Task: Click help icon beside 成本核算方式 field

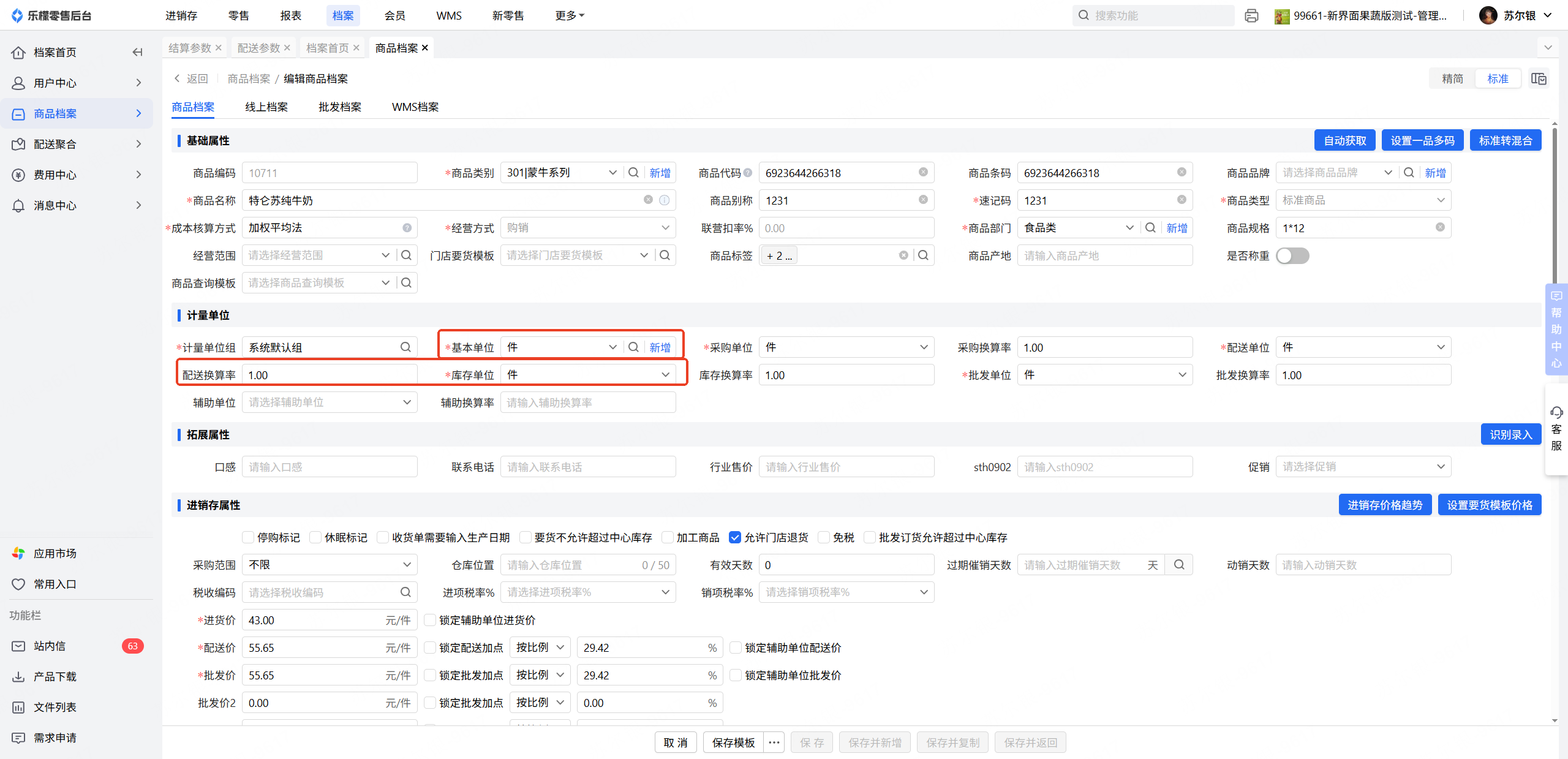Action: [407, 228]
